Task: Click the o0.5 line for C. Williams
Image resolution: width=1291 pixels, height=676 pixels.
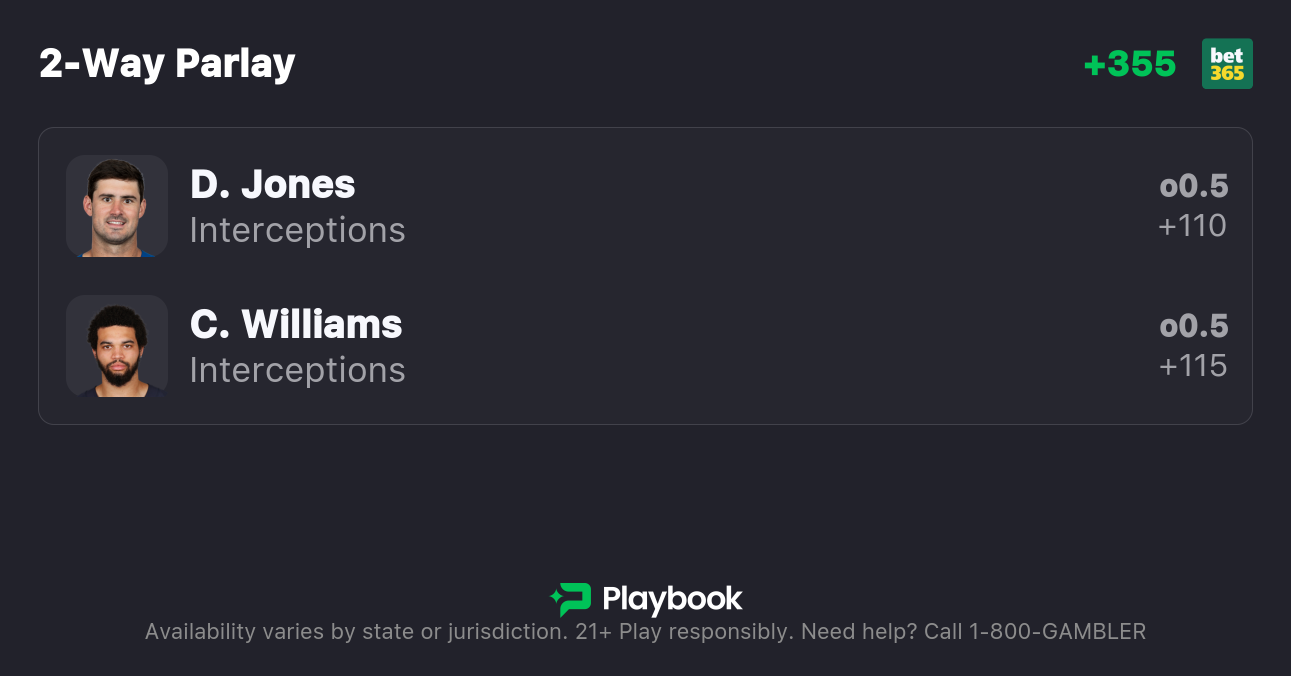Action: pyautogui.click(x=1193, y=326)
